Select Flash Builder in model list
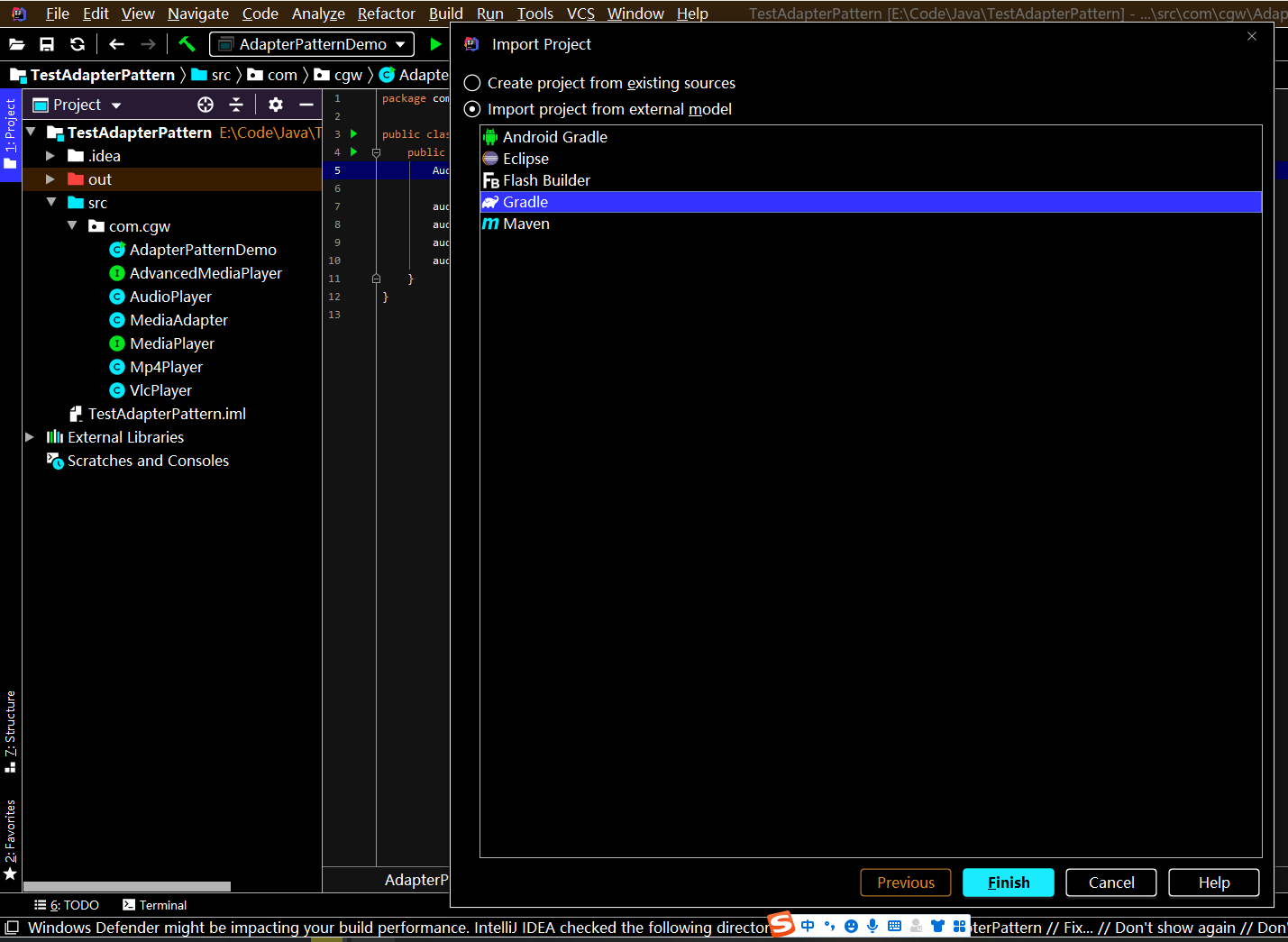 (x=871, y=180)
